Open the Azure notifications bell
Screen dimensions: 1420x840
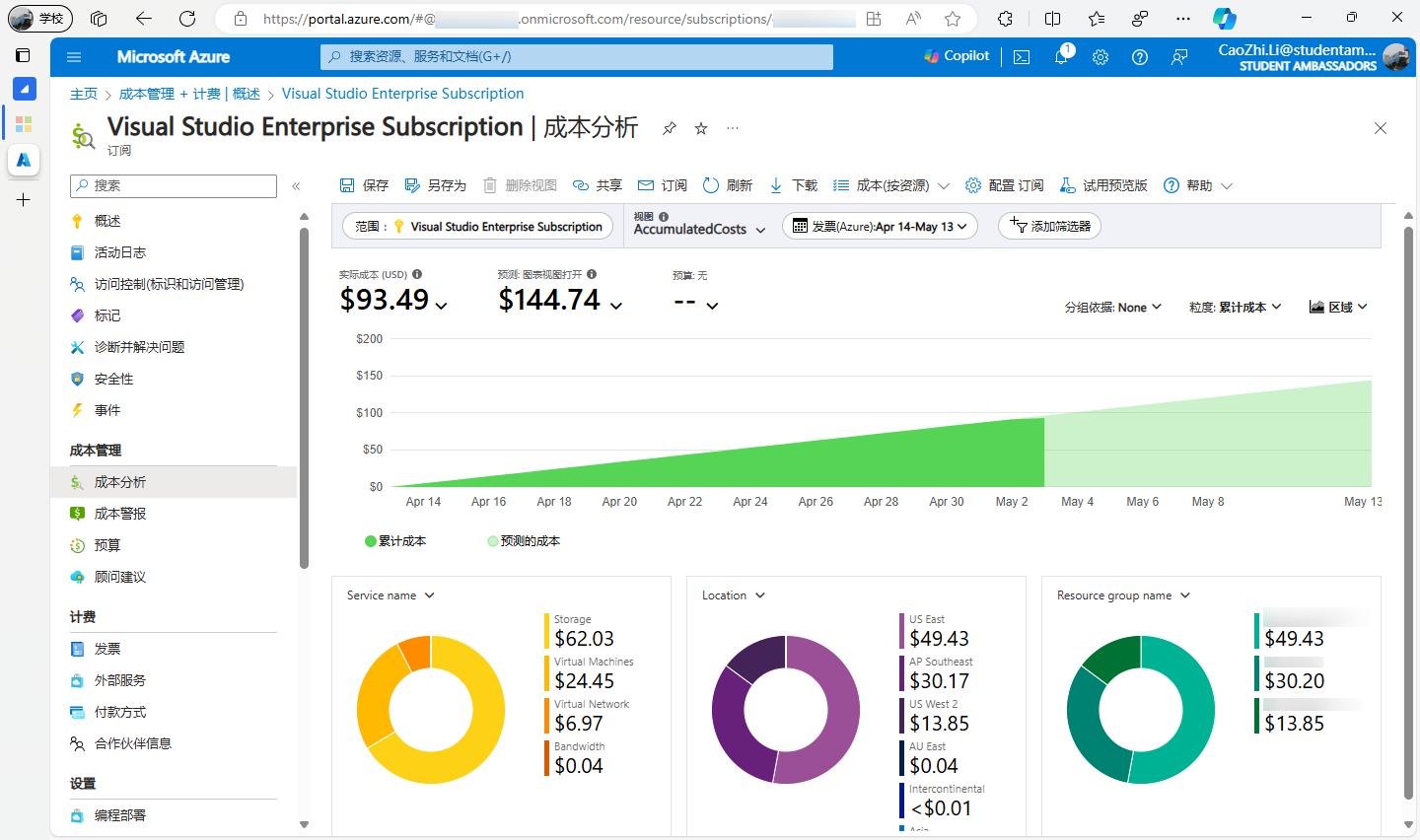(x=1060, y=56)
